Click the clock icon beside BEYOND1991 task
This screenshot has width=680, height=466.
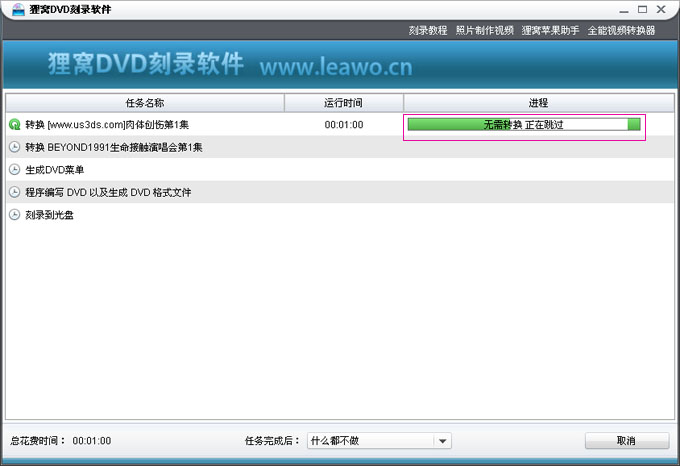click(15, 147)
